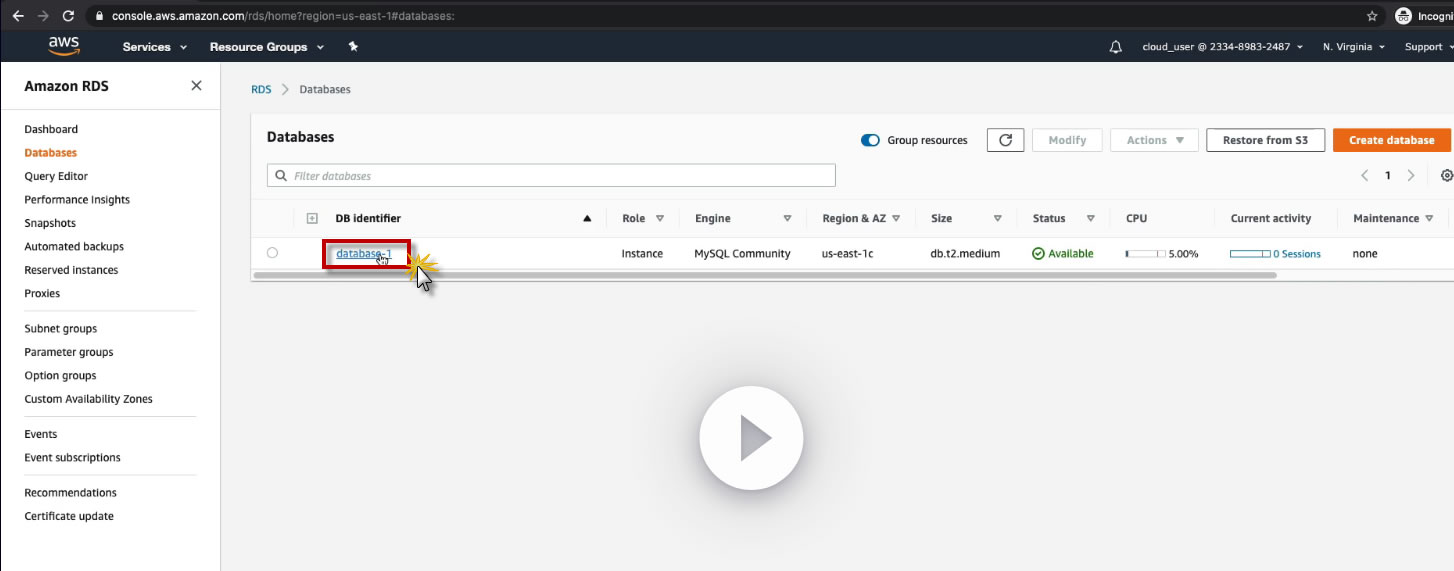This screenshot has width=1454, height=571.
Task: Toggle Group resources switch
Action: (870, 140)
